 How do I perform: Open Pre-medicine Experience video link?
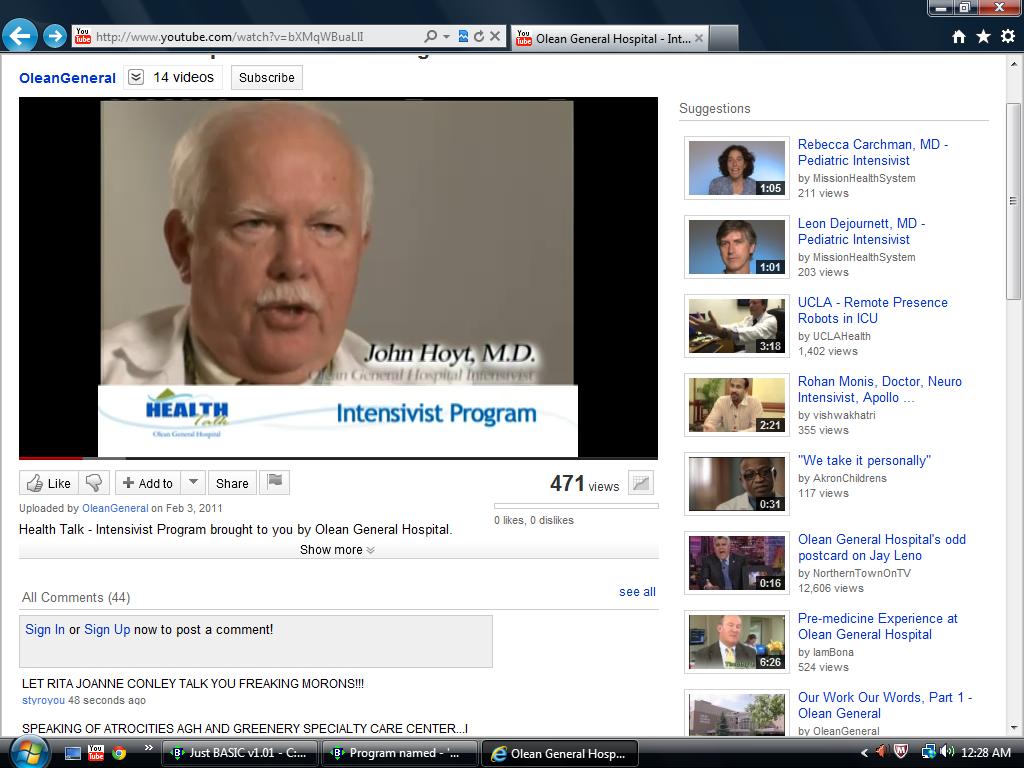(x=878, y=626)
